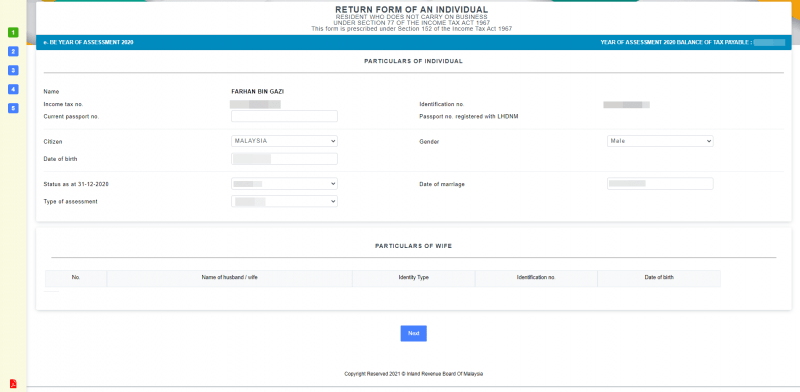Image resolution: width=800 pixels, height=392 pixels.
Task: Expand the Type of assessment dropdown
Action: [x=284, y=202]
